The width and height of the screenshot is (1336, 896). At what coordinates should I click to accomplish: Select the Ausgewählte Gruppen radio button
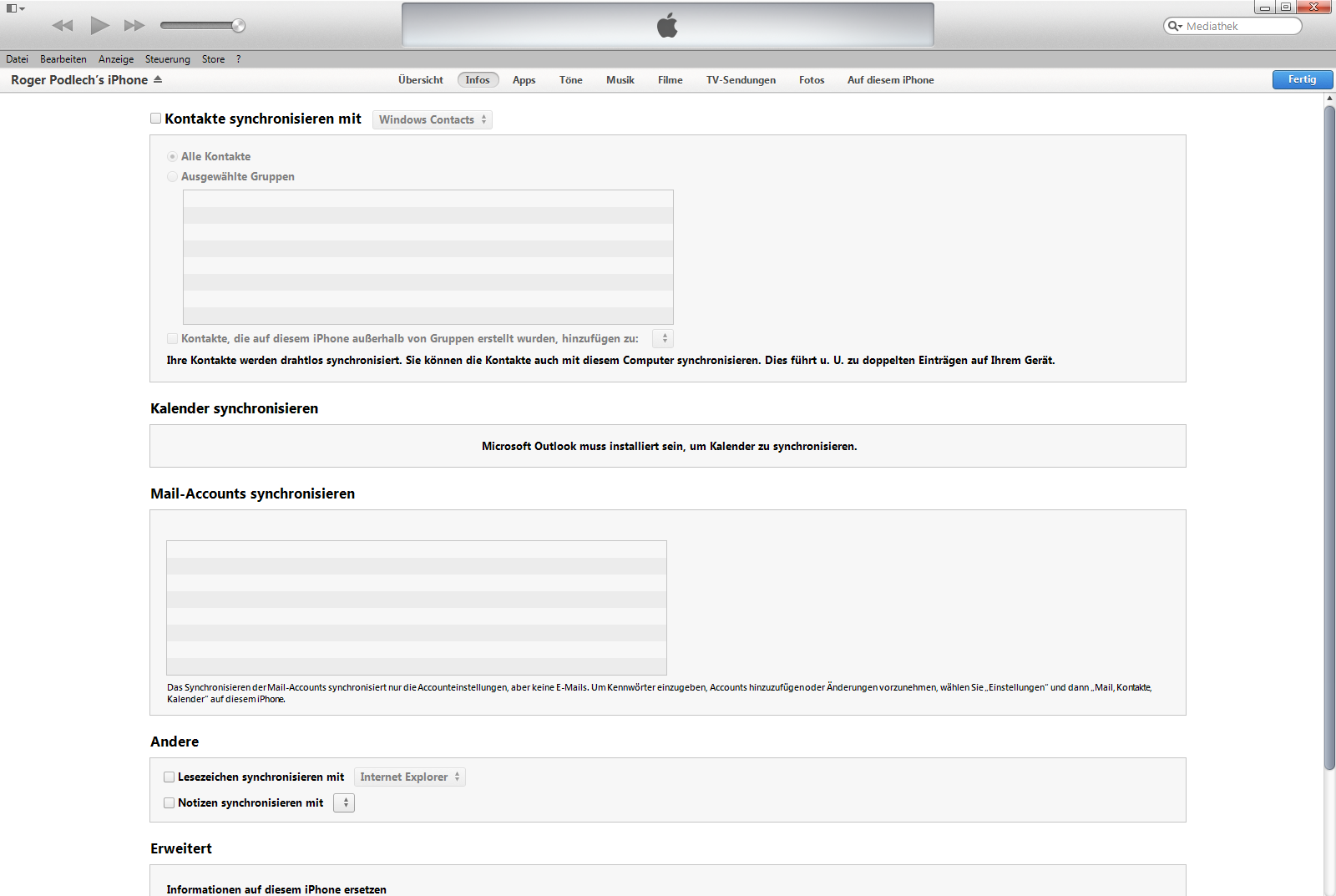point(172,176)
